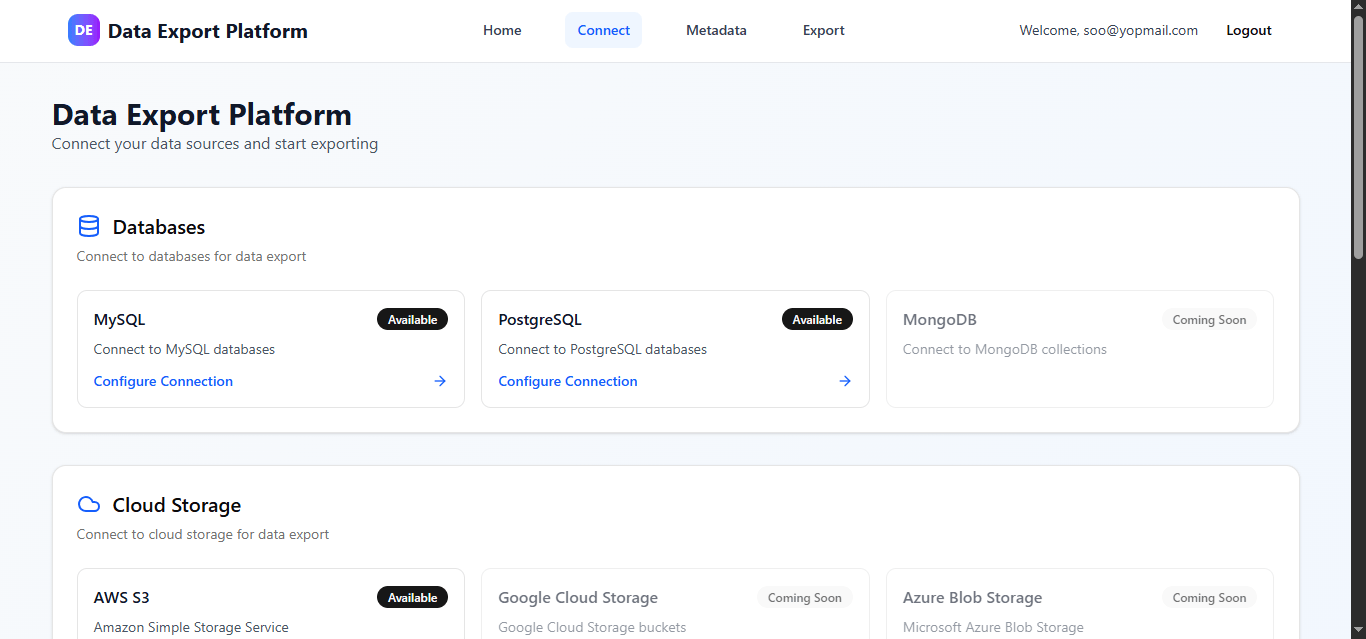The width and height of the screenshot is (1366, 639).
Task: Click the DE logo icon
Action: (84, 30)
